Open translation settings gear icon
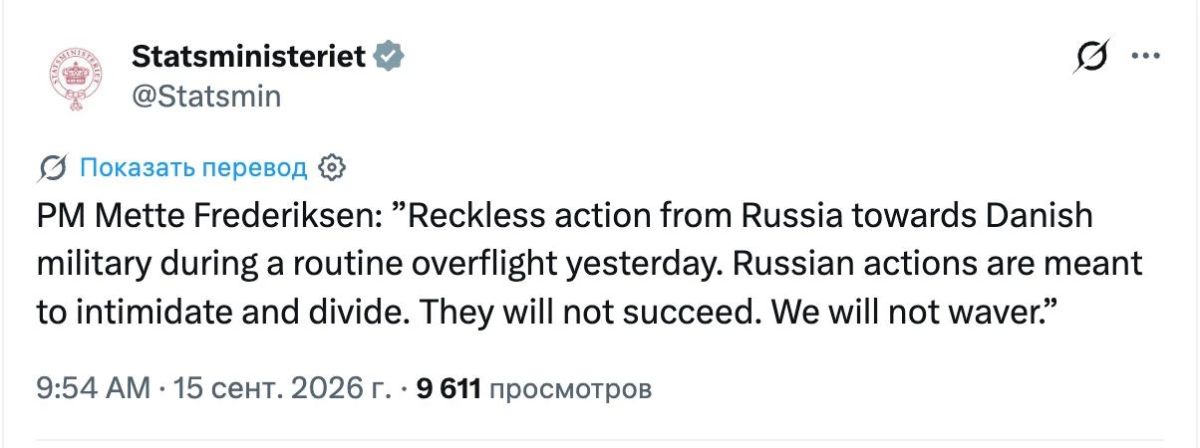Screen dimensions: 1200x448 [x=331, y=168]
